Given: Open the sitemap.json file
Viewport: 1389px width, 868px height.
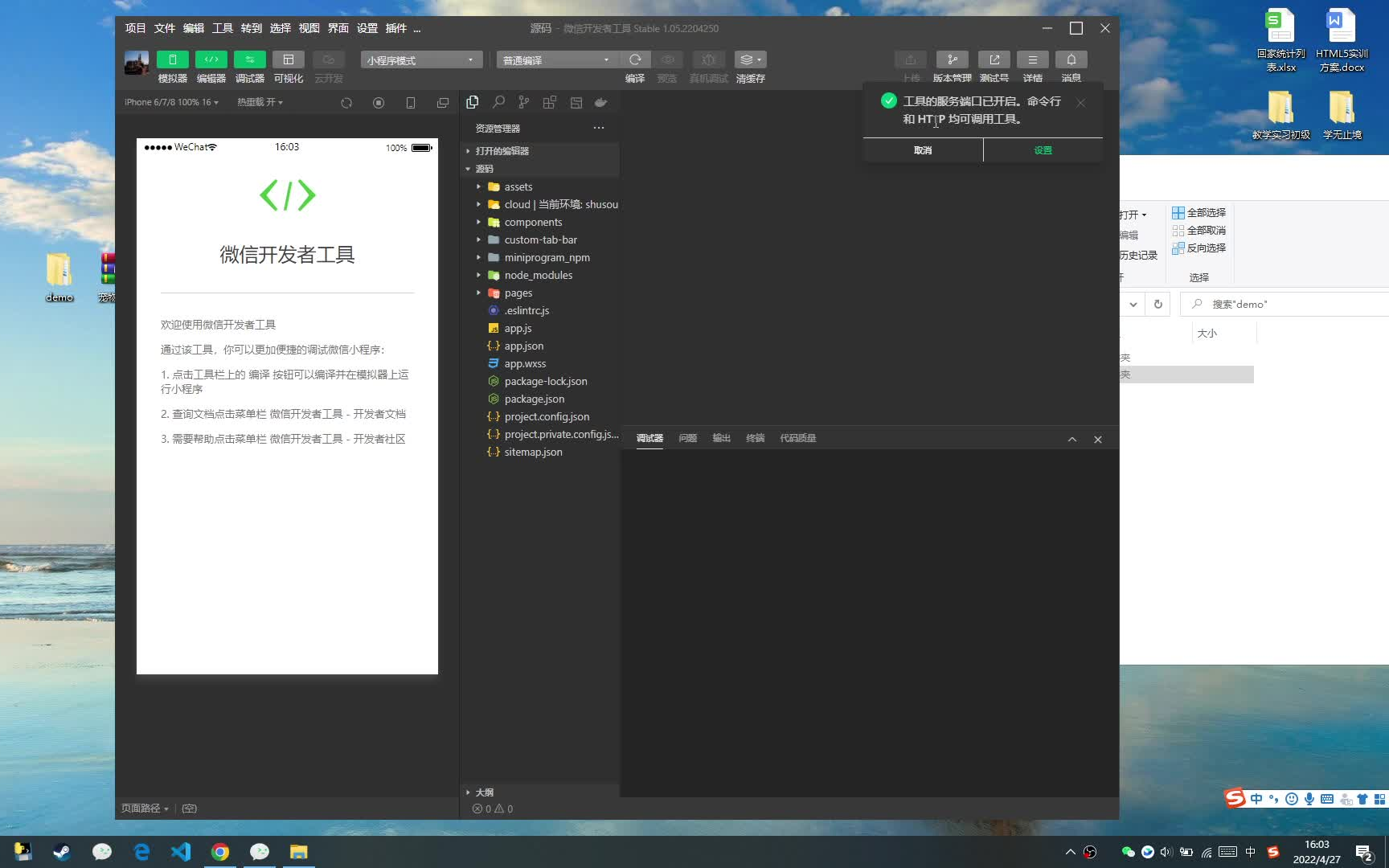Looking at the screenshot, I should pos(540,452).
